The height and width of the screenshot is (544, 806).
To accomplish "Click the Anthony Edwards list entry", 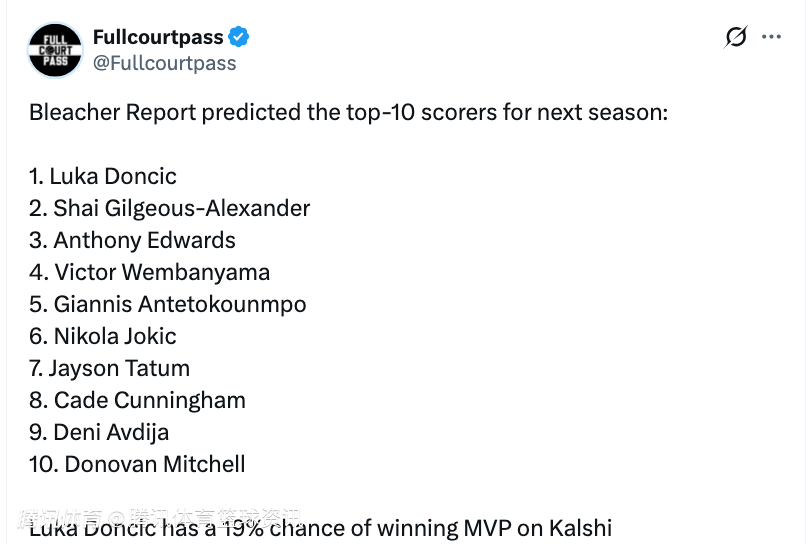I will (x=133, y=241).
